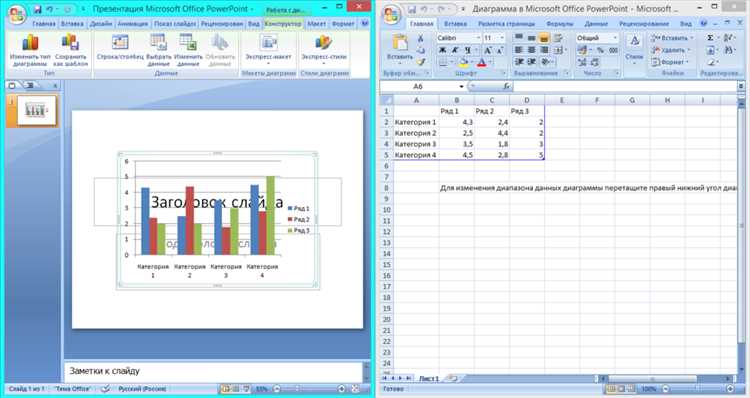Click the Экспресс-стили button
The width and height of the screenshot is (750, 398).
[324, 48]
